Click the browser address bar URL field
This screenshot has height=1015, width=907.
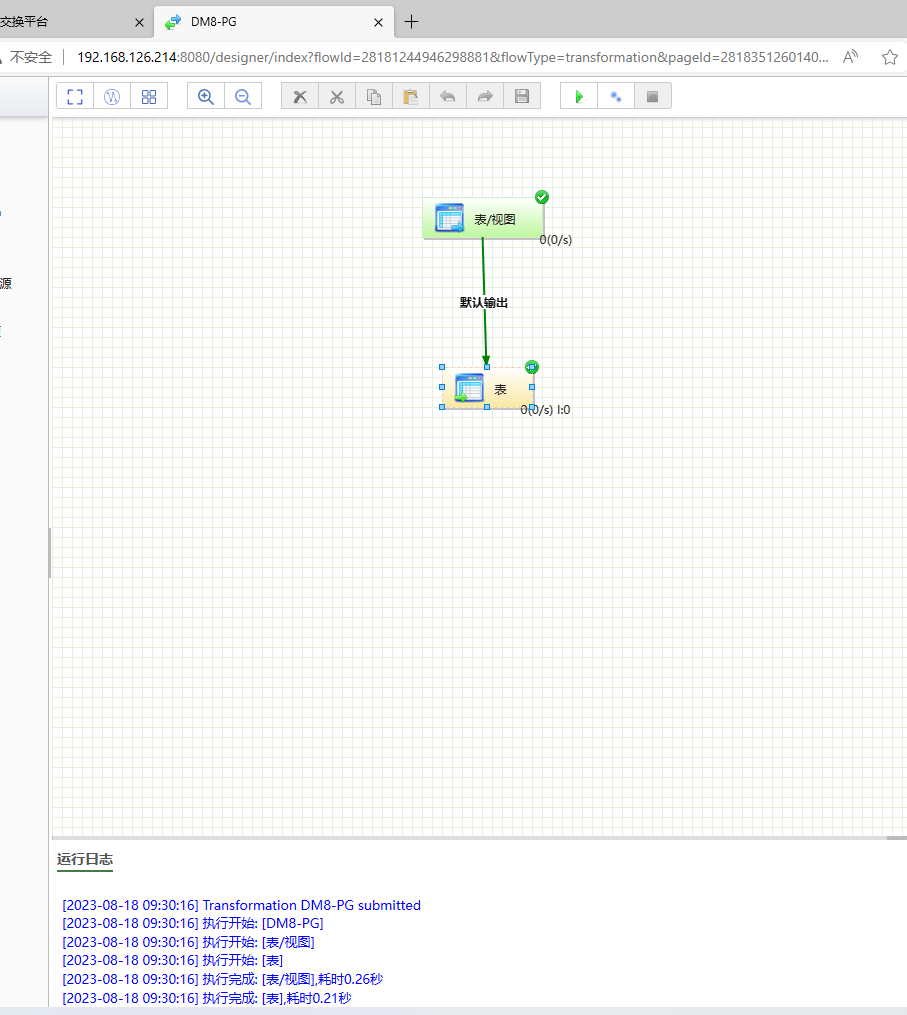pos(450,57)
